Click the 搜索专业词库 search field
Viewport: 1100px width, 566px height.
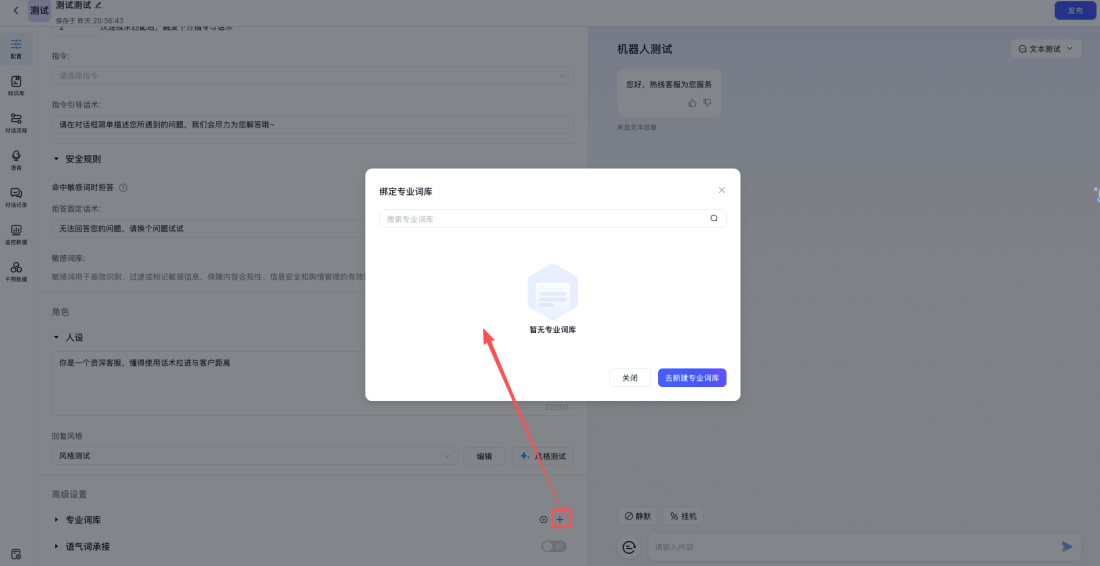pos(540,218)
